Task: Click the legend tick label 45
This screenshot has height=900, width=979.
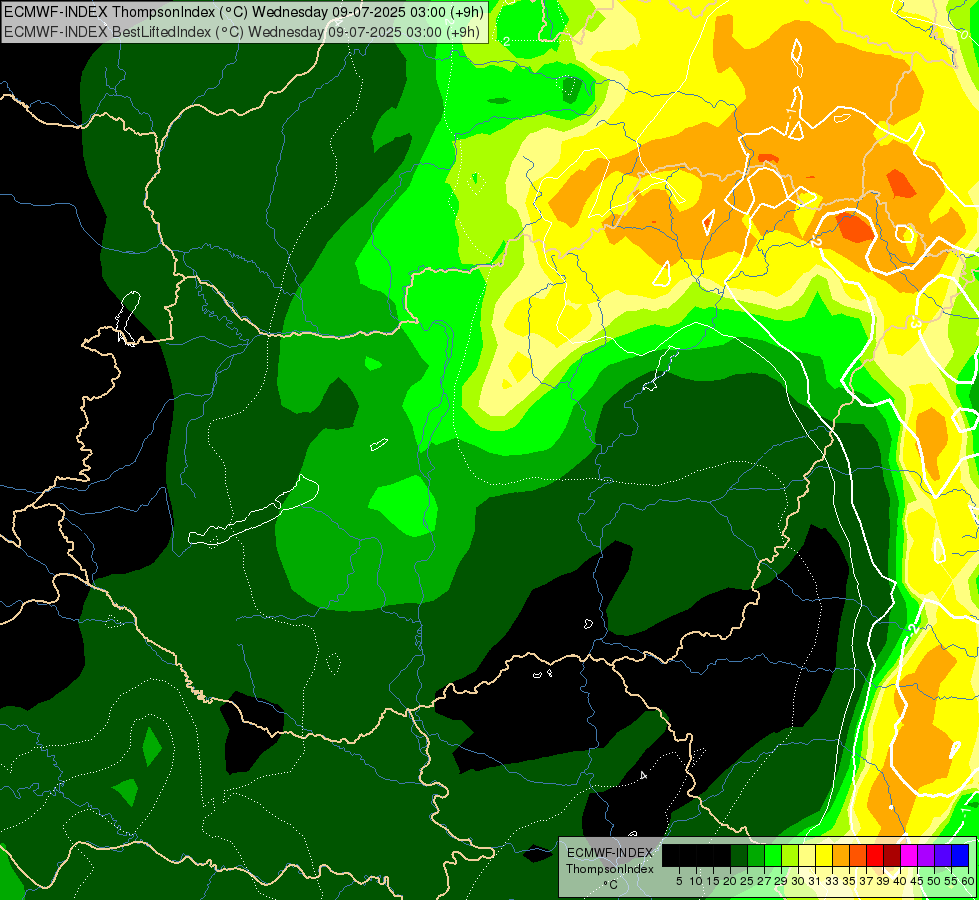Action: pyautogui.click(x=917, y=881)
